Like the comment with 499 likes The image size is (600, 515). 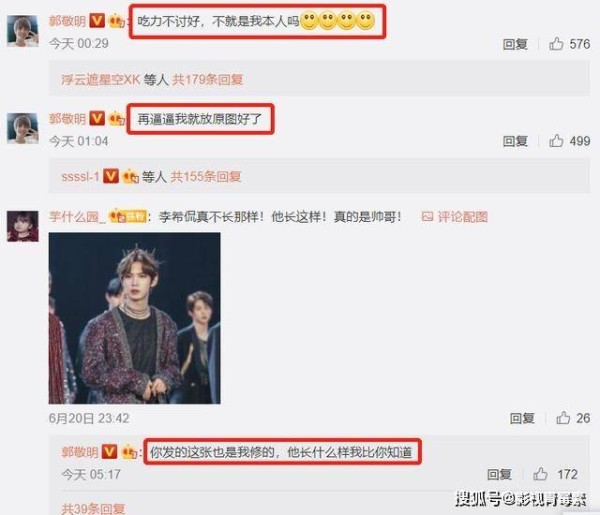[556, 141]
